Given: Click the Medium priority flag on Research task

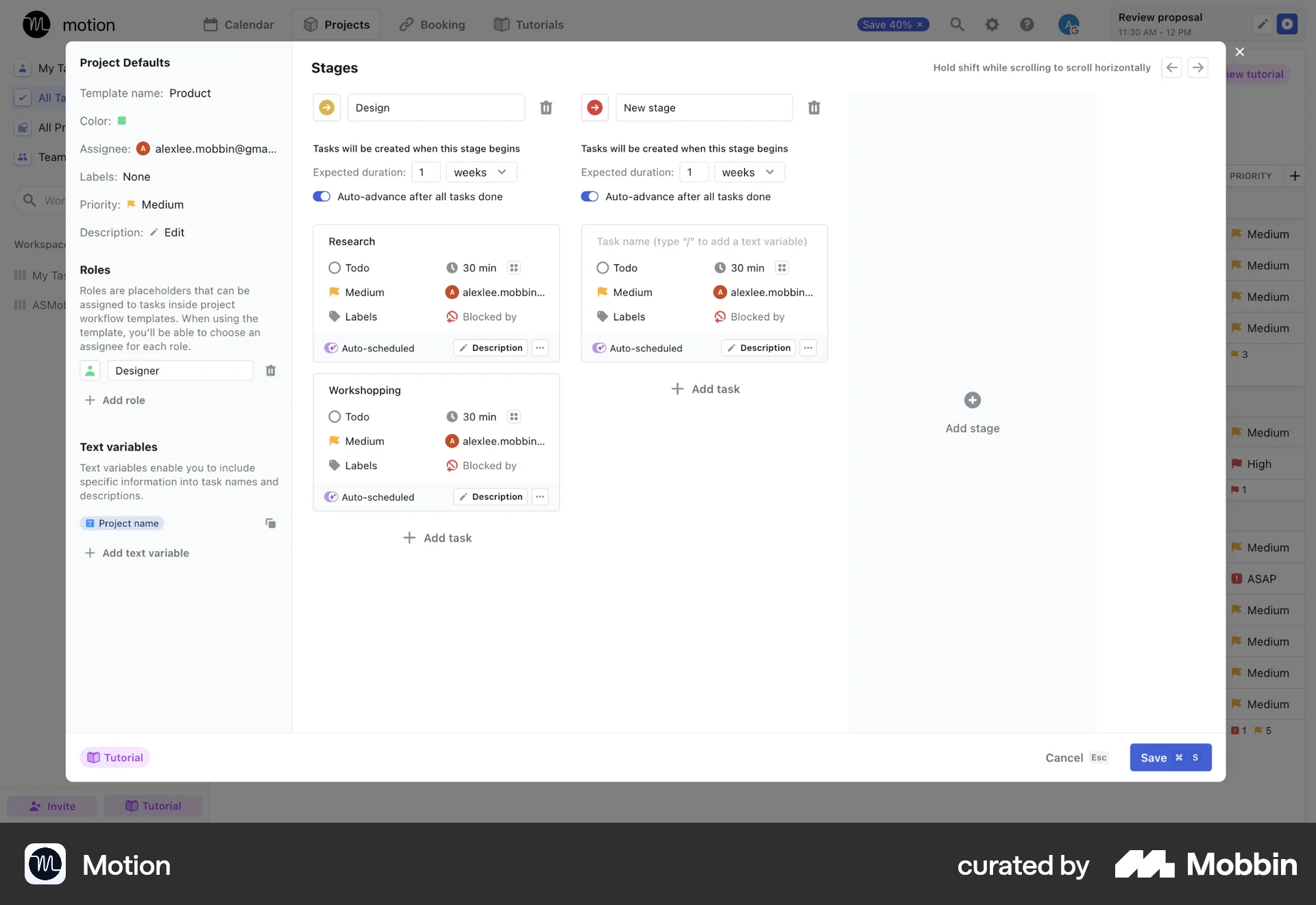Looking at the screenshot, I should pos(335,292).
